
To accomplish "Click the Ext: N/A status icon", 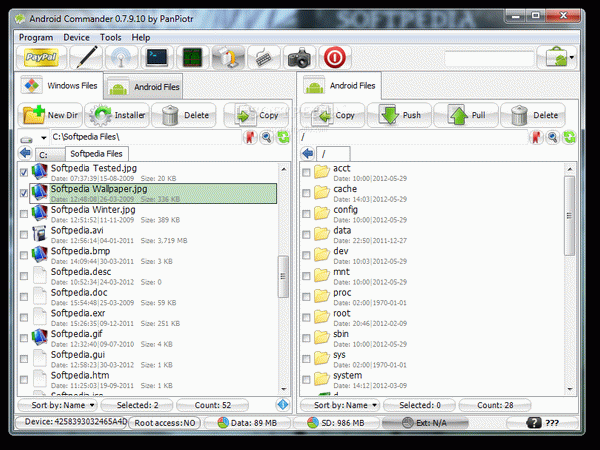I will pyautogui.click(x=408, y=423).
